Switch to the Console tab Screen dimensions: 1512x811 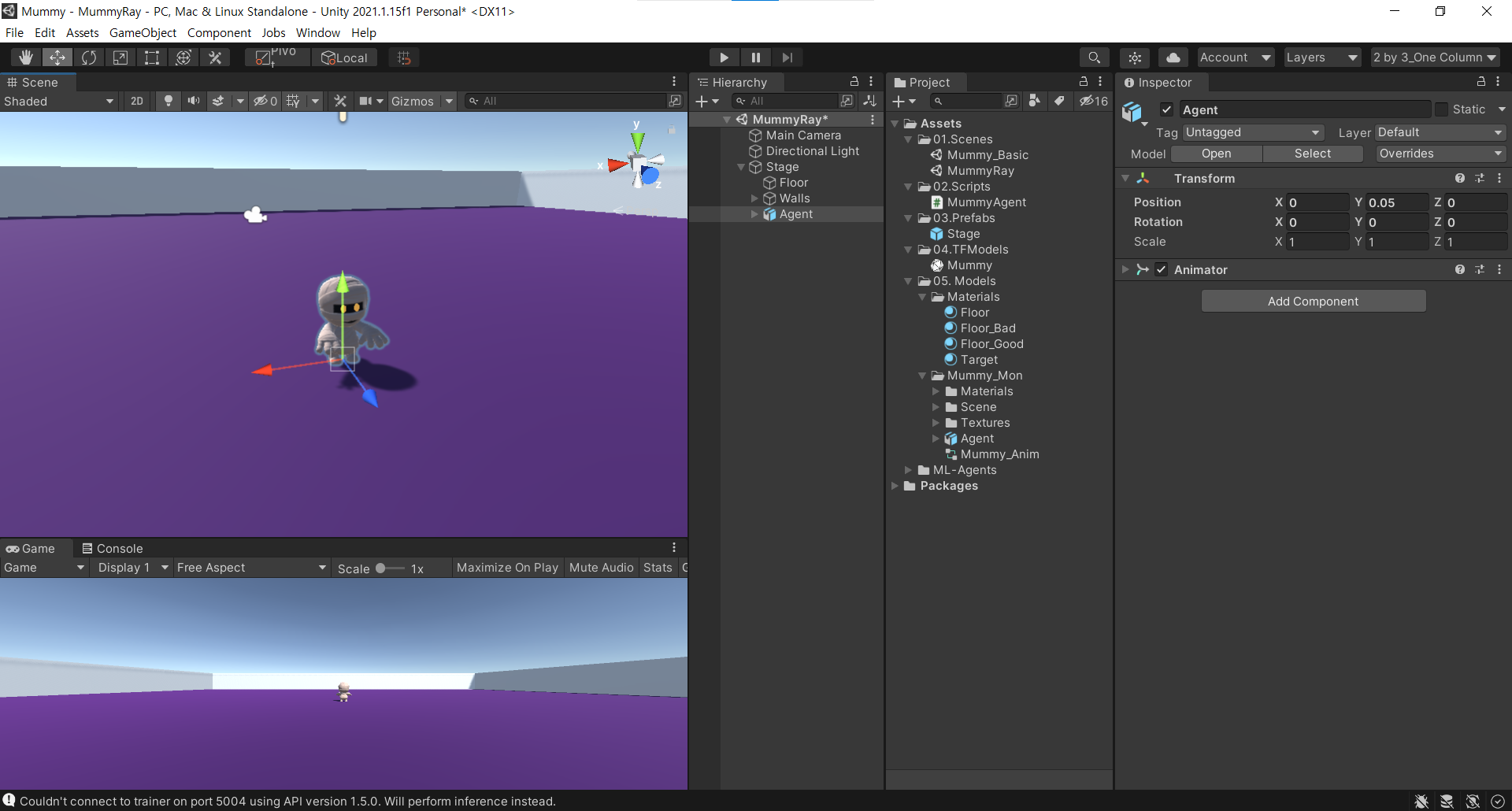tap(113, 549)
